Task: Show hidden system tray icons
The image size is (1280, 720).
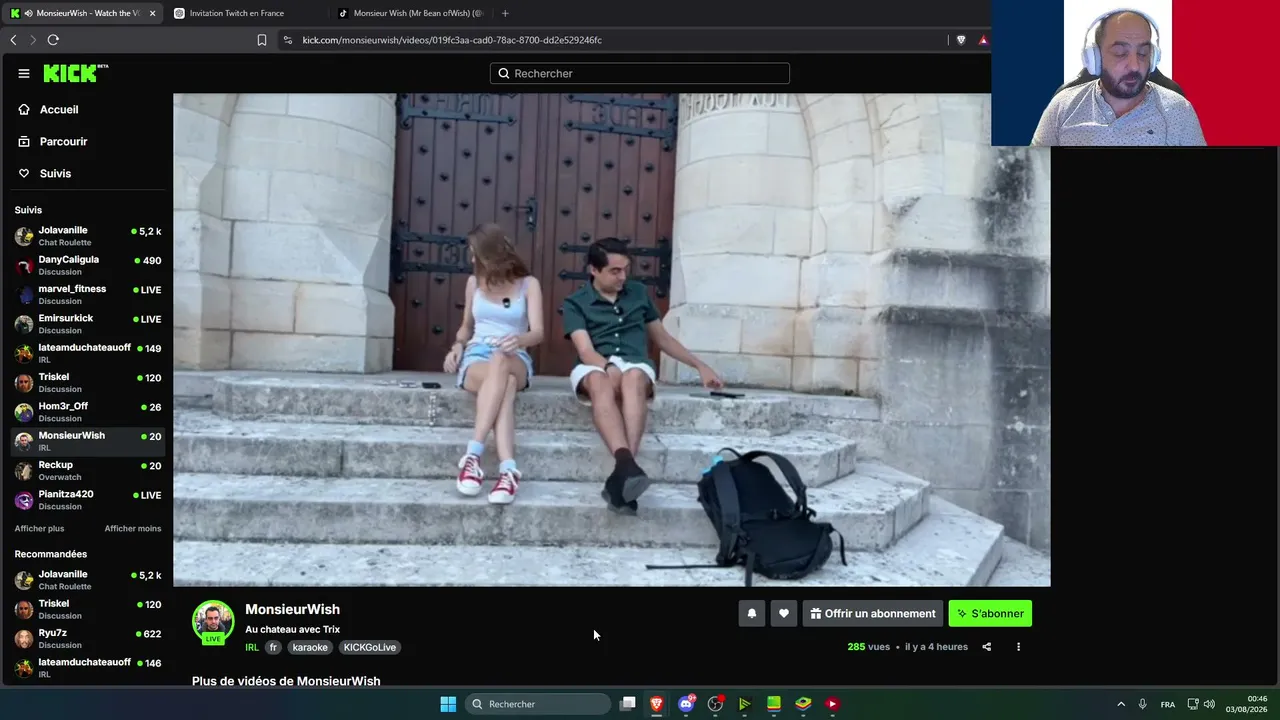Action: (1121, 704)
